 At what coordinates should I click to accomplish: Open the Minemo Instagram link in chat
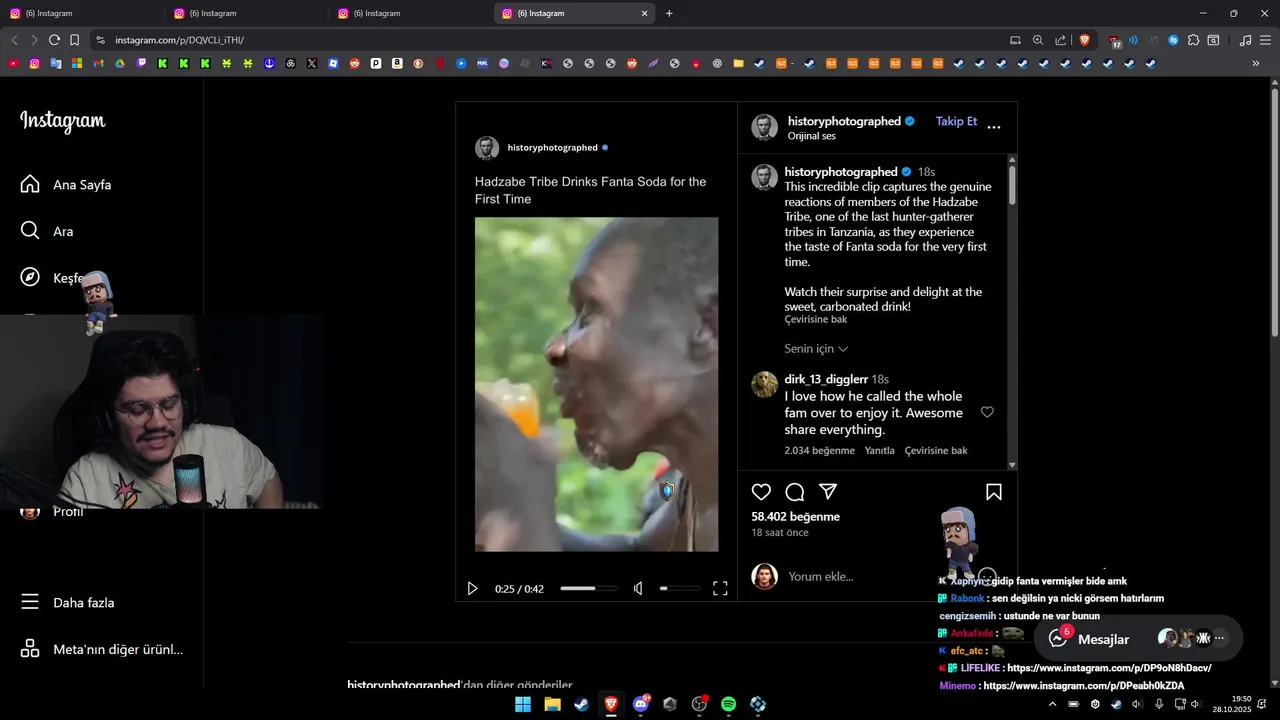[1084, 686]
